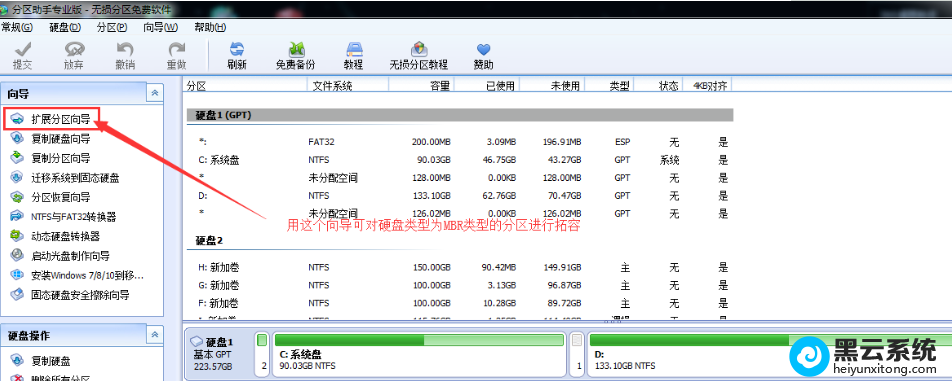The image size is (952, 381).
Task: Open the 教程 tutorial icon
Action: [x=353, y=56]
